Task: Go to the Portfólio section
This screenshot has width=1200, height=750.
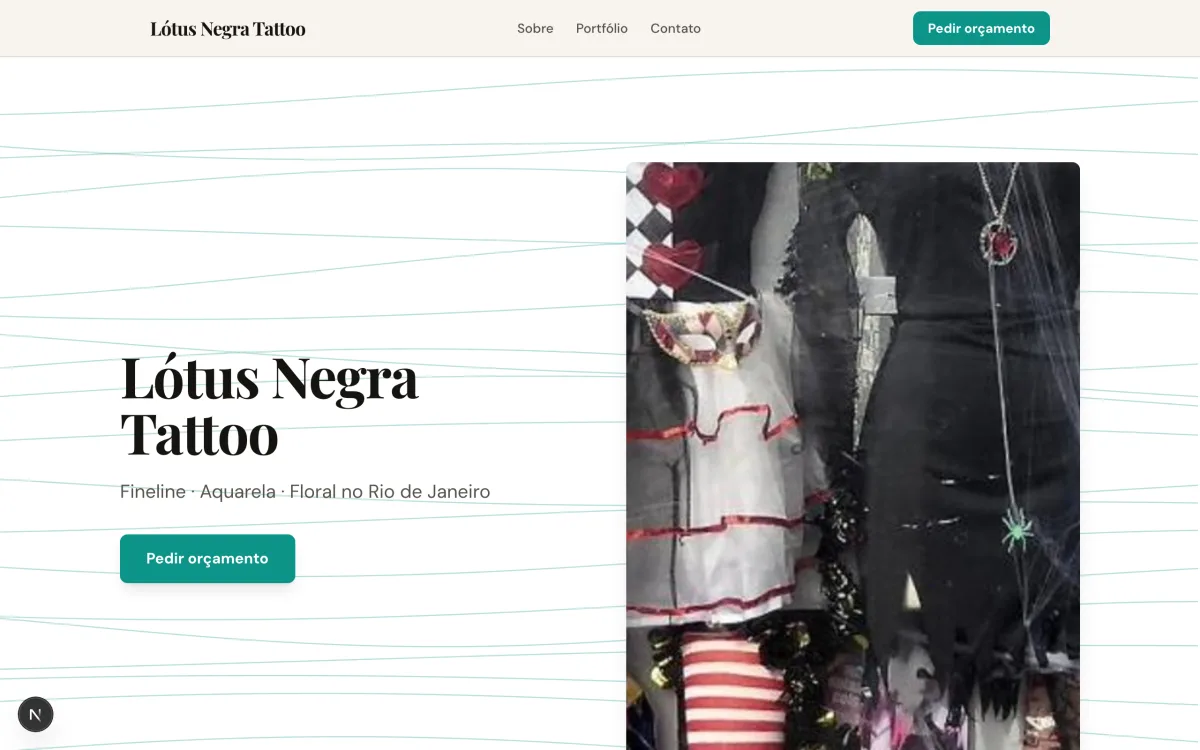Action: [x=602, y=28]
